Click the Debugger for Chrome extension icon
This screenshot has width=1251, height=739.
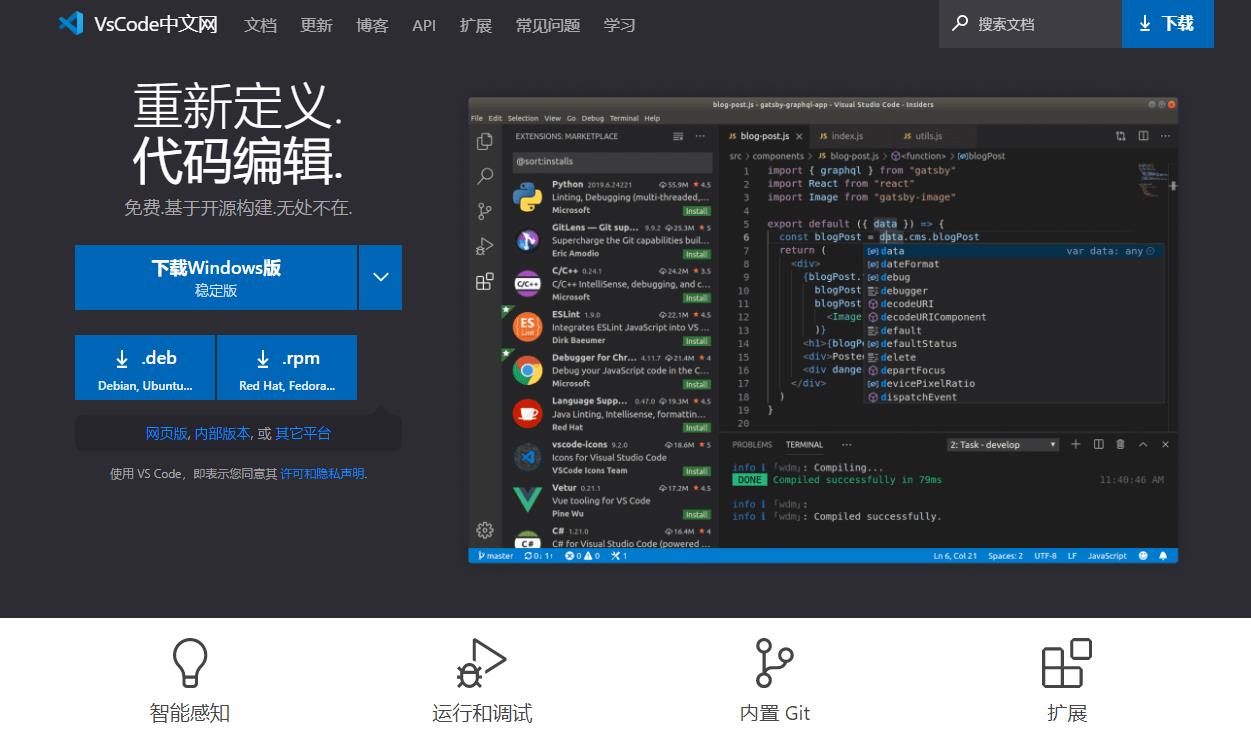click(x=528, y=371)
